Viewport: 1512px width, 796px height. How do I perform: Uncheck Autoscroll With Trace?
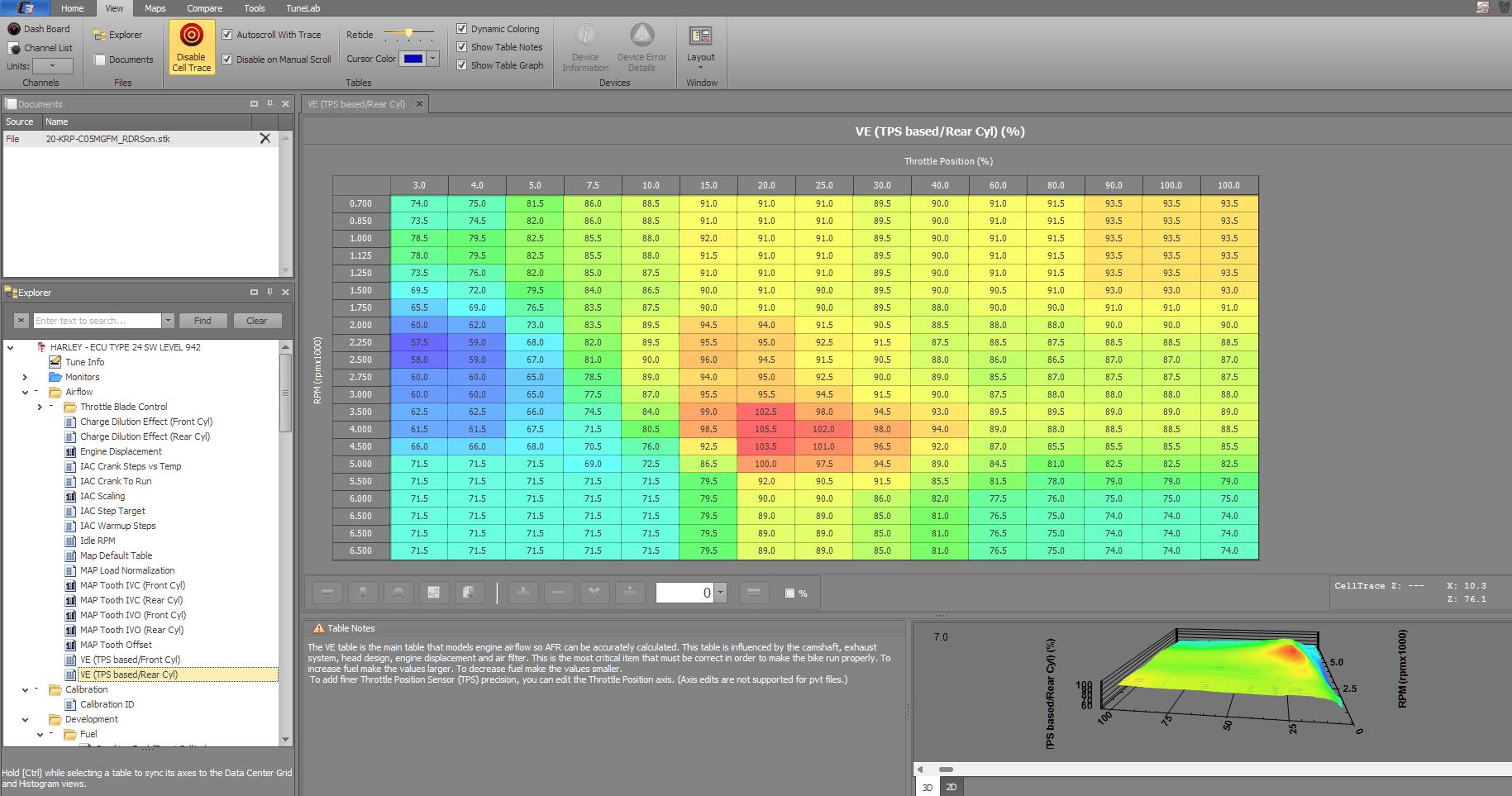[x=227, y=35]
